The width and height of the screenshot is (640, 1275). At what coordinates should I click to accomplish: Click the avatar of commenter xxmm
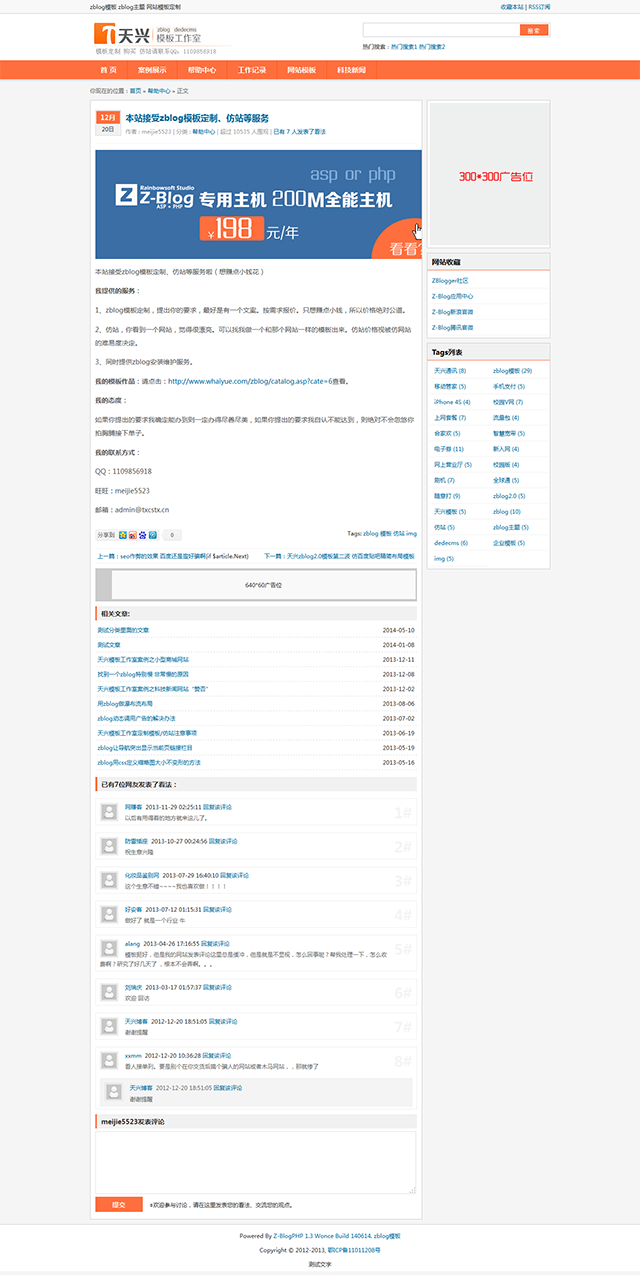tap(110, 1059)
